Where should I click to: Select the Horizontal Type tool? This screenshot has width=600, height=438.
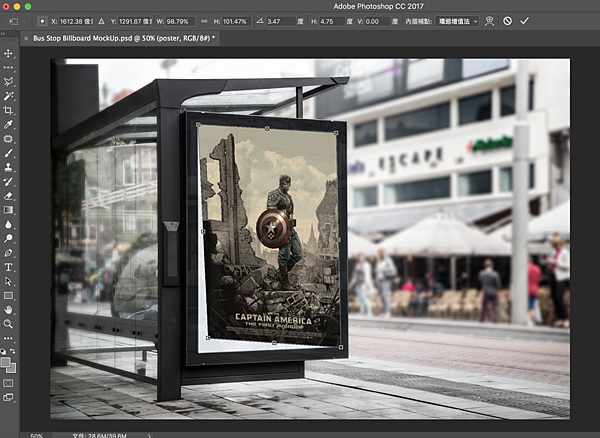[9, 267]
